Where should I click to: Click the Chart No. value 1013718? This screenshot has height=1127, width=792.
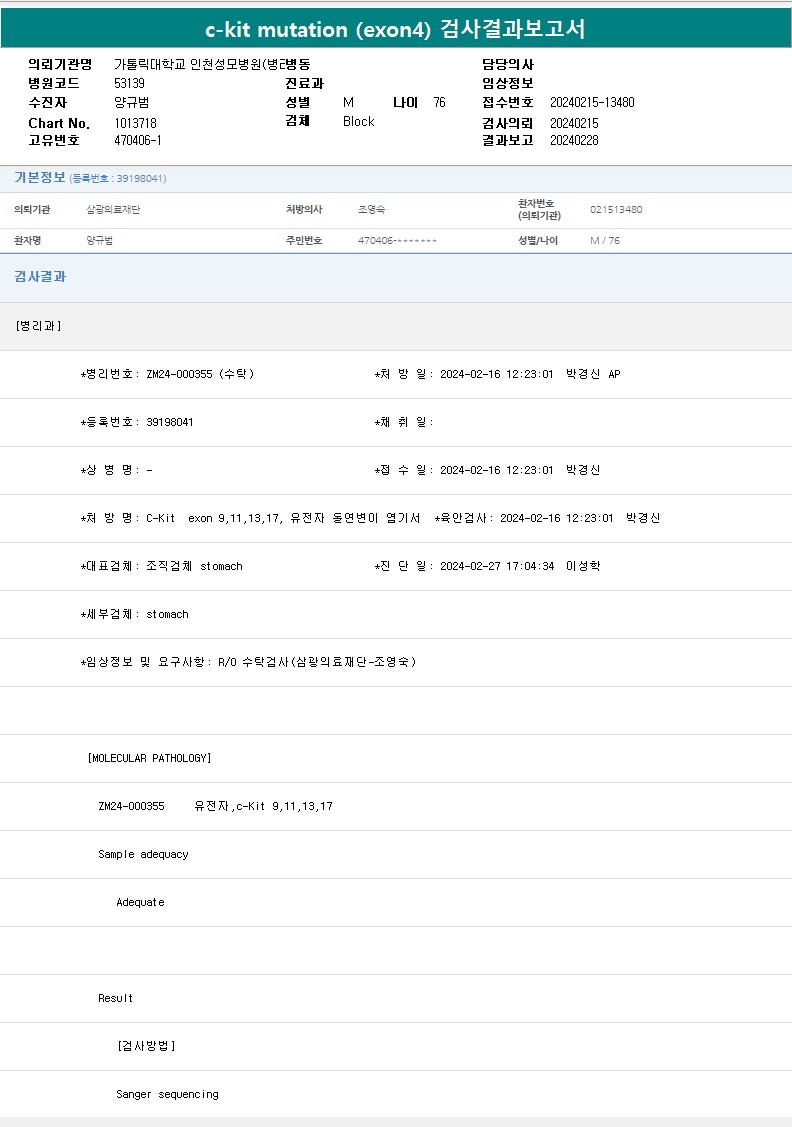pos(135,123)
